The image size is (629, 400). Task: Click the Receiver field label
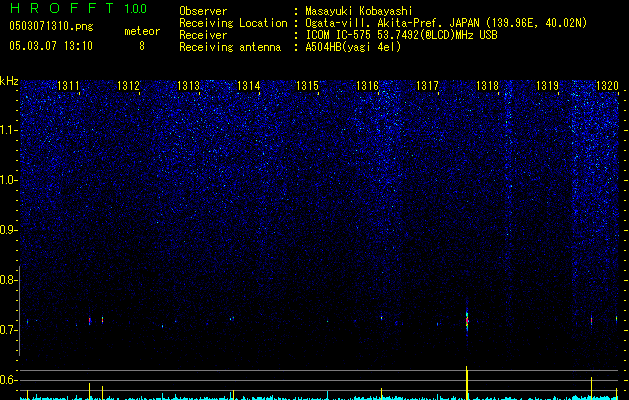(203, 35)
